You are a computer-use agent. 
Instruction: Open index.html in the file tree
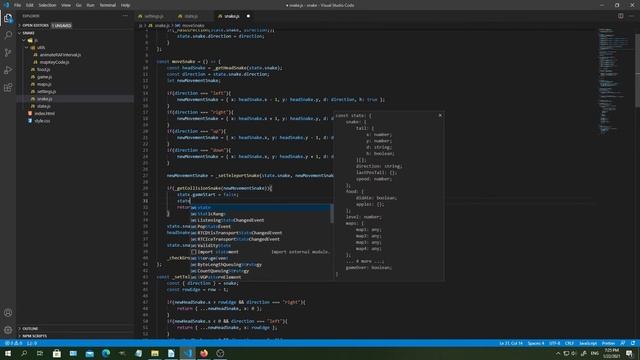44,113
